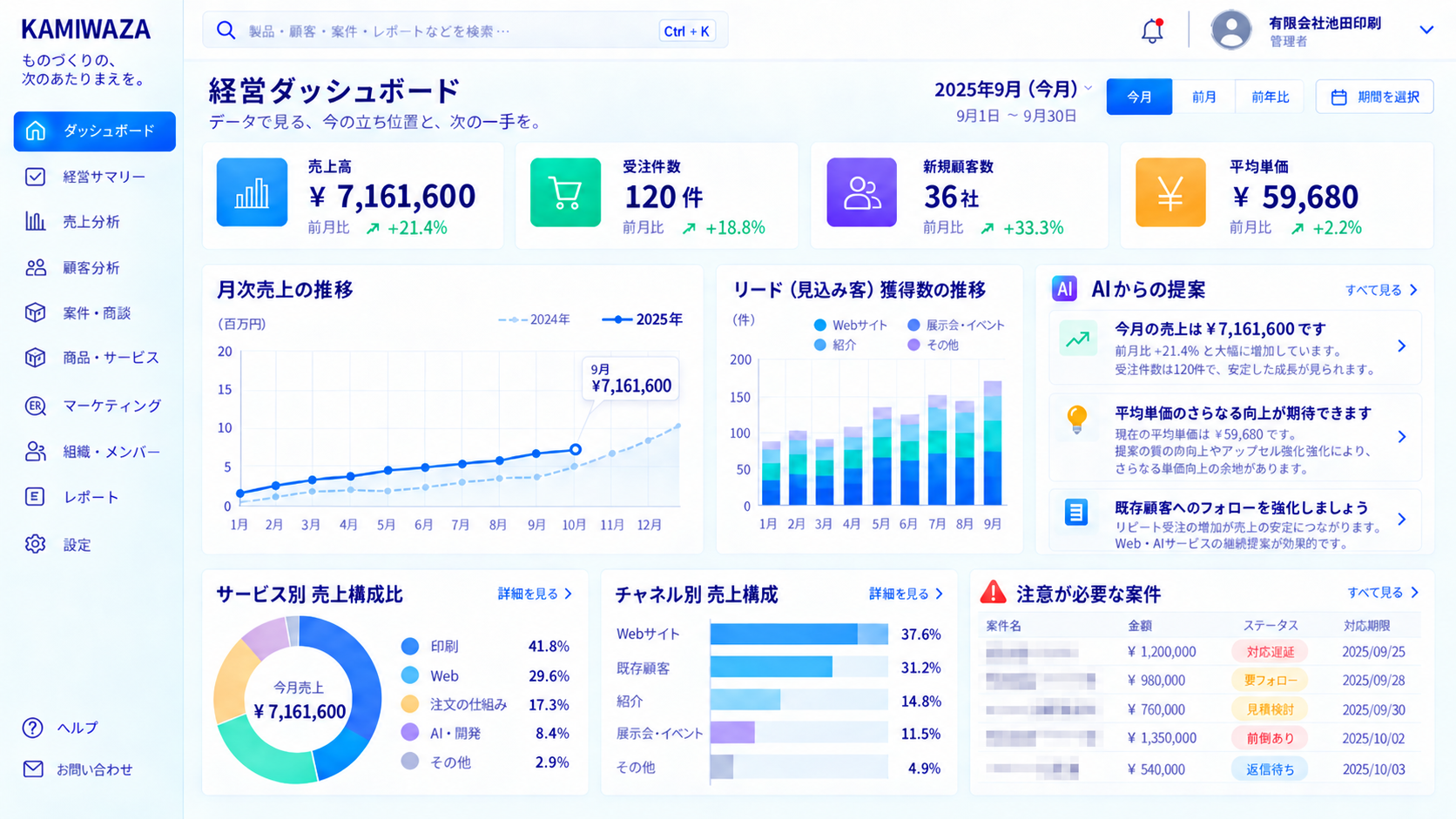
Task: Click the document icon in 既存顧客 suggestion
Action: [x=1076, y=512]
